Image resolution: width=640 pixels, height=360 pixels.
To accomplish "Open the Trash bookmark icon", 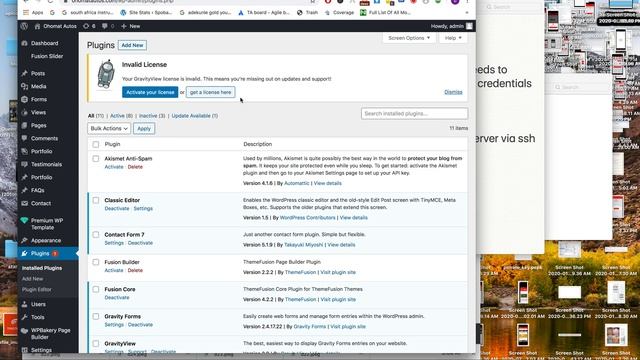I will point(300,13).
